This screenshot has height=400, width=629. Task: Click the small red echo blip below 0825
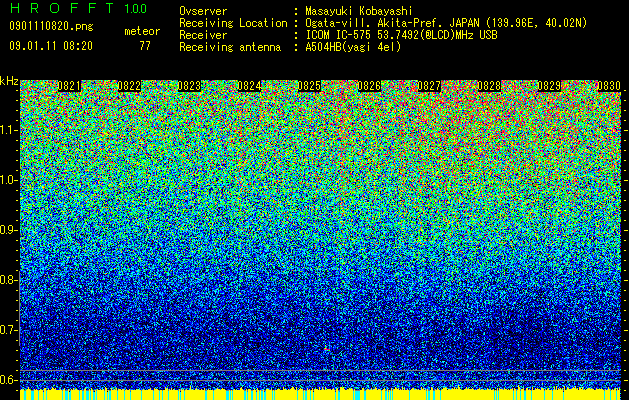(327, 349)
